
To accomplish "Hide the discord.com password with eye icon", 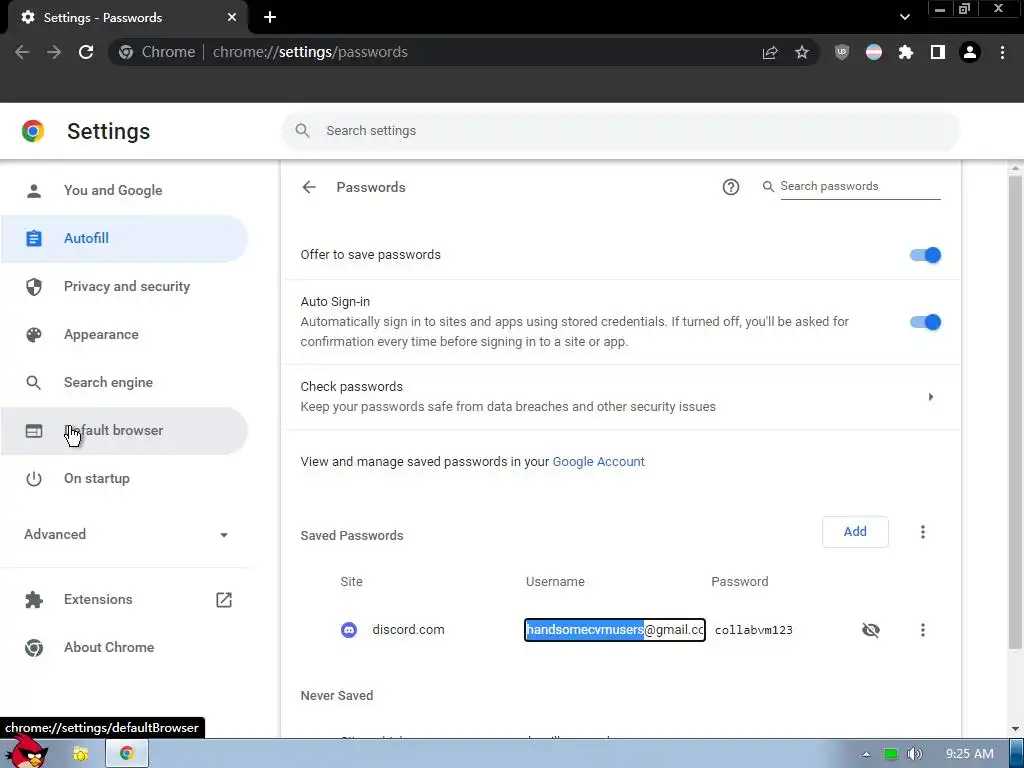I will point(871,630).
